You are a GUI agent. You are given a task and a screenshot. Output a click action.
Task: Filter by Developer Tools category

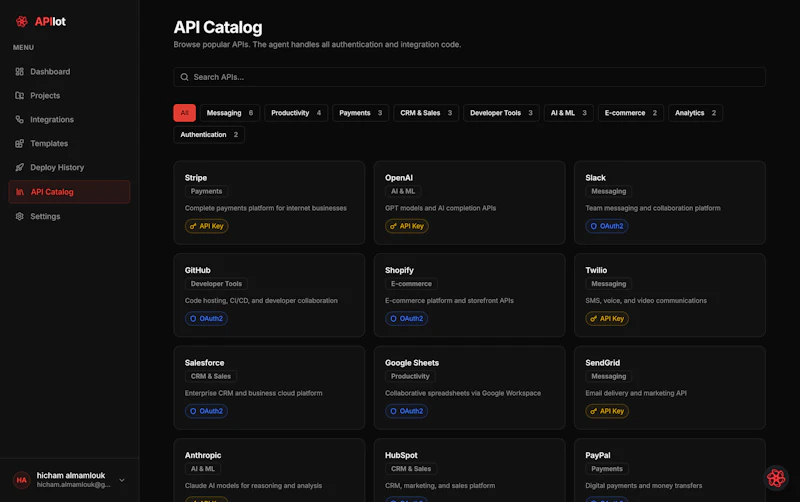click(501, 113)
